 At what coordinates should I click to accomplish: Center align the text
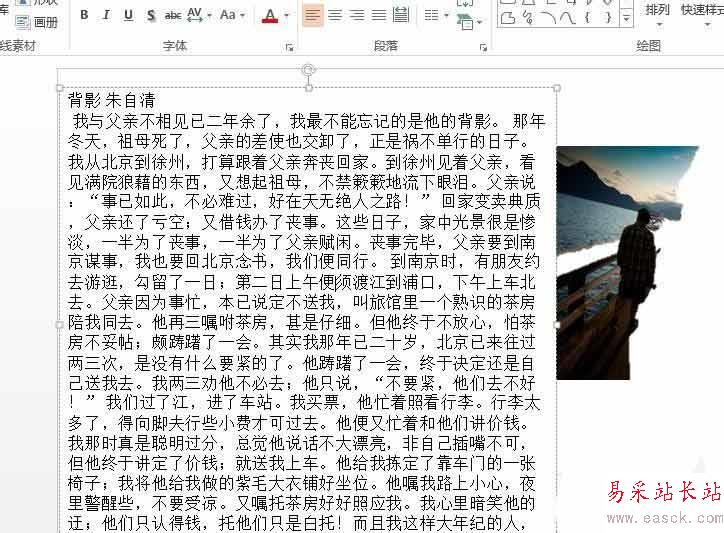(x=335, y=15)
